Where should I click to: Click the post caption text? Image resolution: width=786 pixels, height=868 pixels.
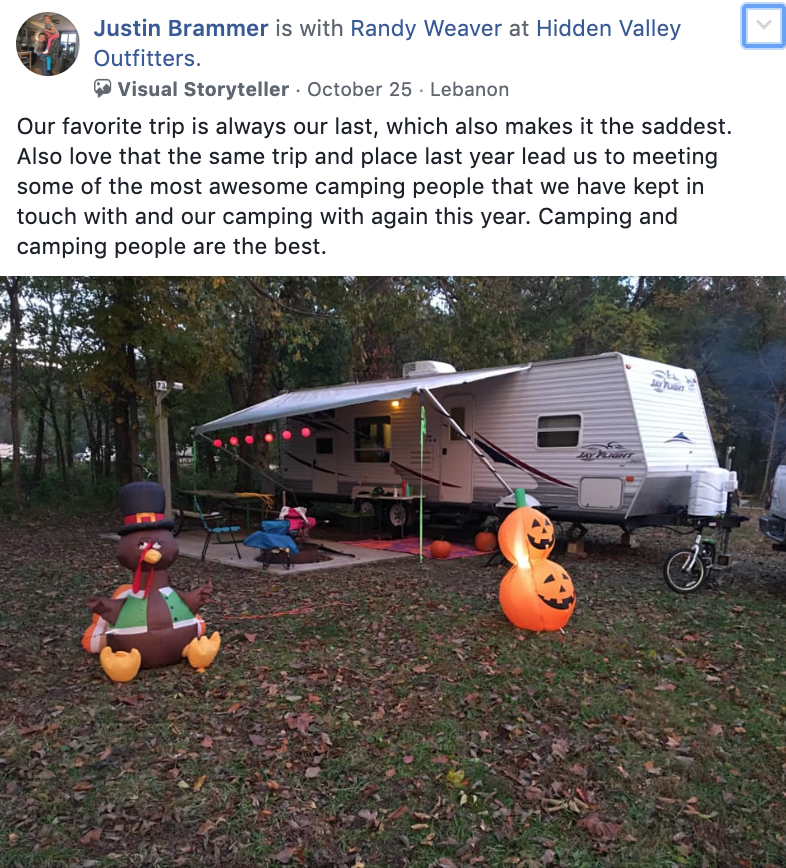click(x=374, y=187)
